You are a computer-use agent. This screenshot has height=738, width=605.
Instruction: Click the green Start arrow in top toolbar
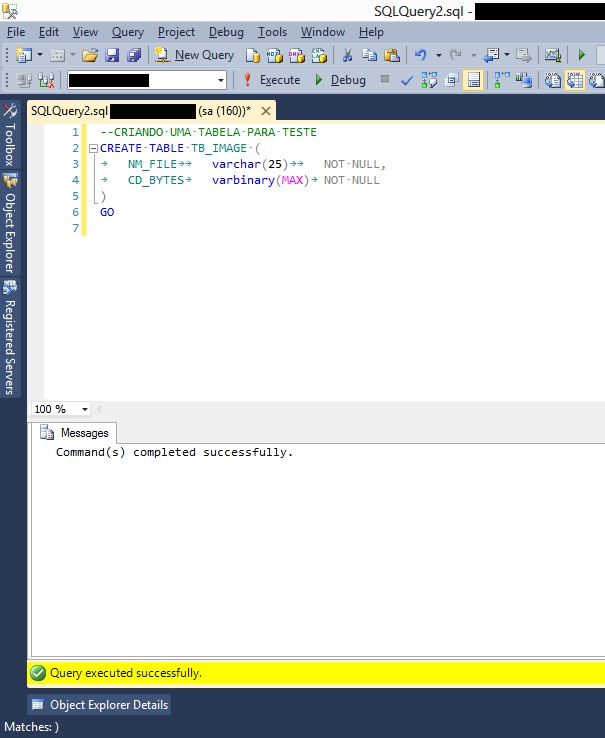click(x=581, y=55)
